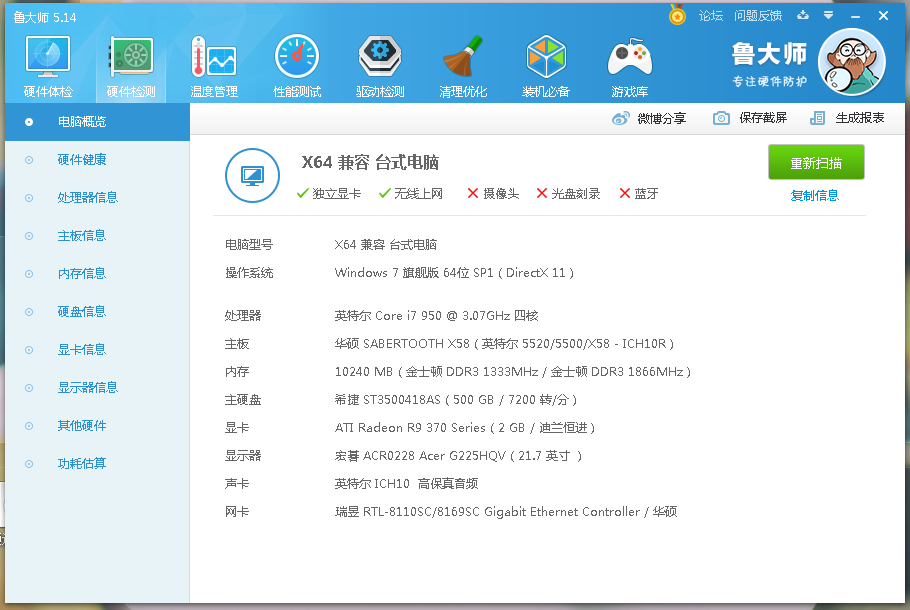
Task: Click the 鲁大师 5.14 title text
Action: pos(45,17)
